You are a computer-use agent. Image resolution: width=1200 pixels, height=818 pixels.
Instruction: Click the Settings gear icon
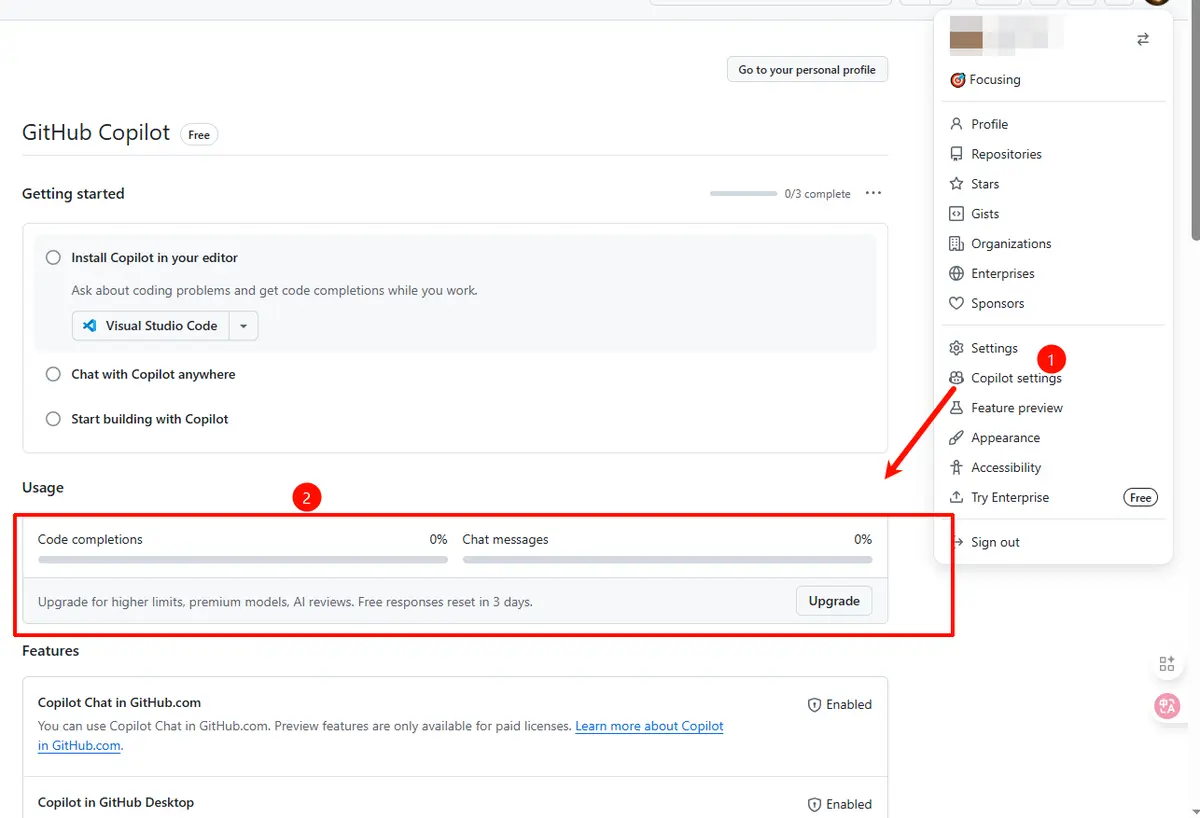point(956,348)
